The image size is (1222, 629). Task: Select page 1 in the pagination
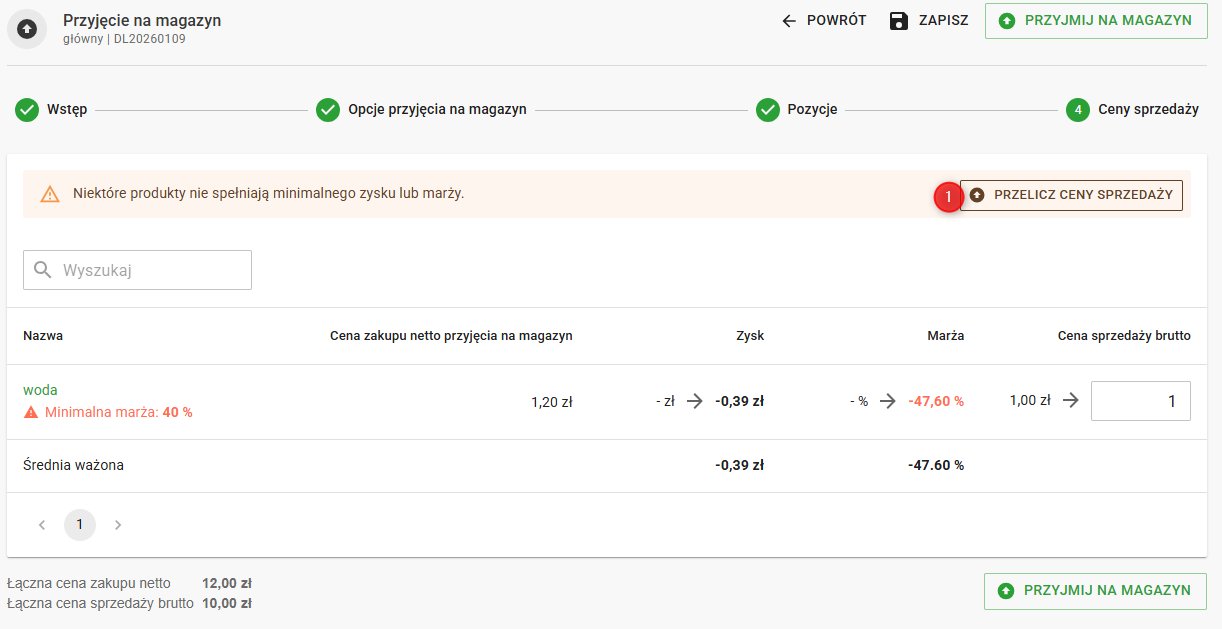point(80,525)
